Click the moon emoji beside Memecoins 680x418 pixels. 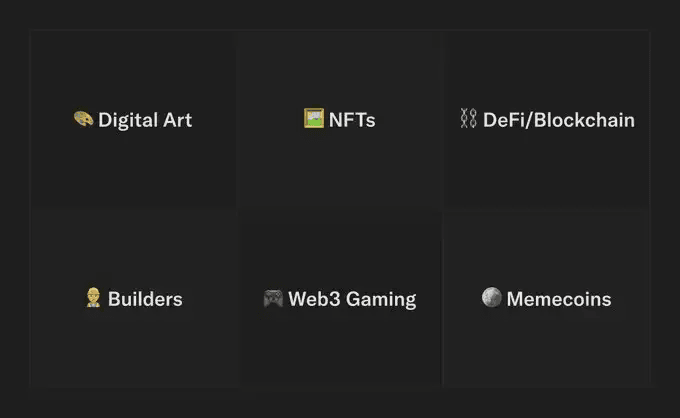tap(491, 298)
